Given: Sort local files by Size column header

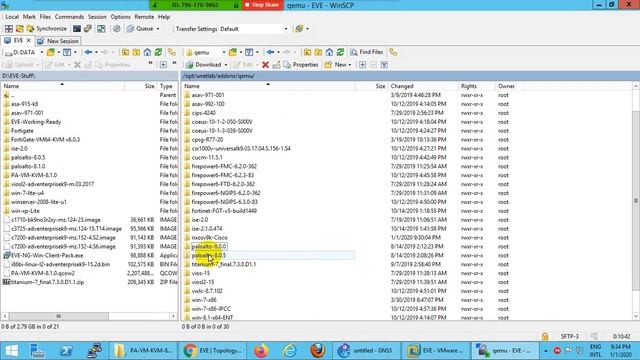Looking at the screenshot, I should [140, 86].
